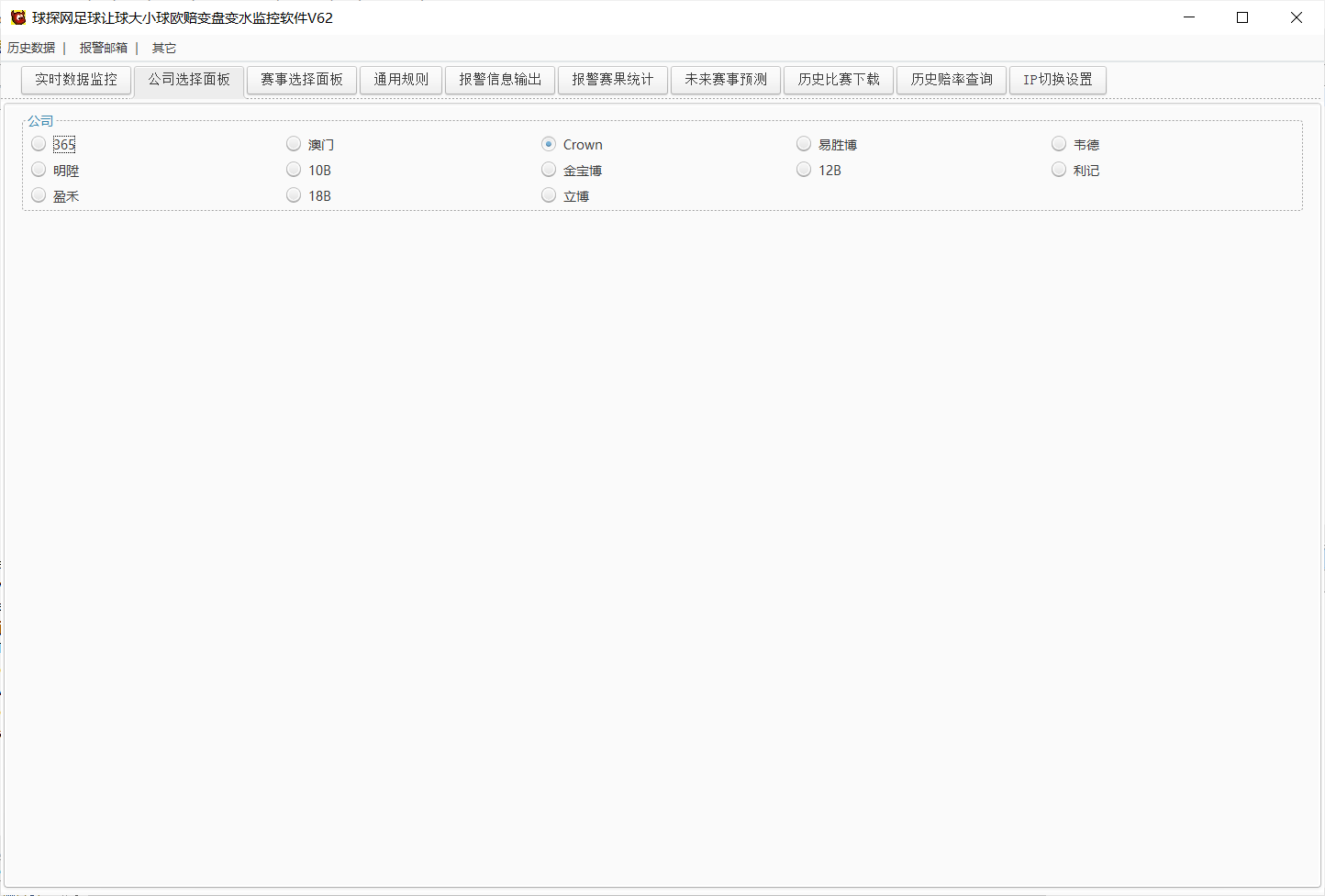Go to the 历史赔率查询 tab
The image size is (1325, 896).
(x=952, y=80)
